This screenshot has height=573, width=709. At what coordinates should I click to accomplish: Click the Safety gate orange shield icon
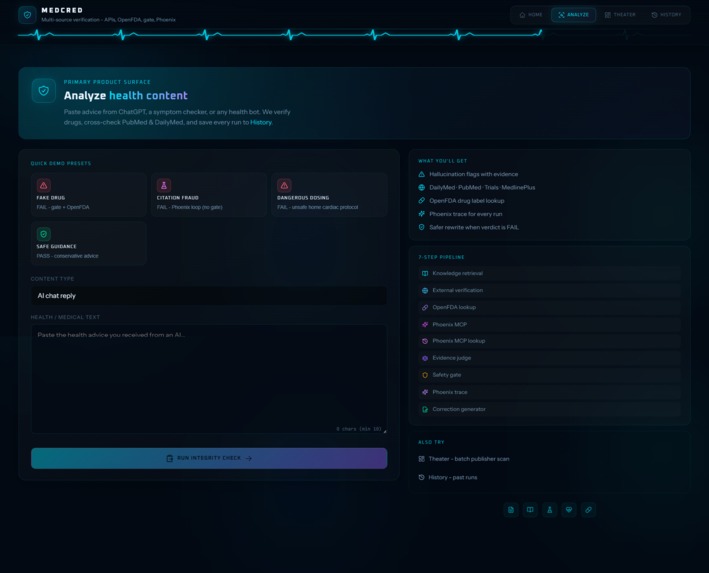pos(425,375)
